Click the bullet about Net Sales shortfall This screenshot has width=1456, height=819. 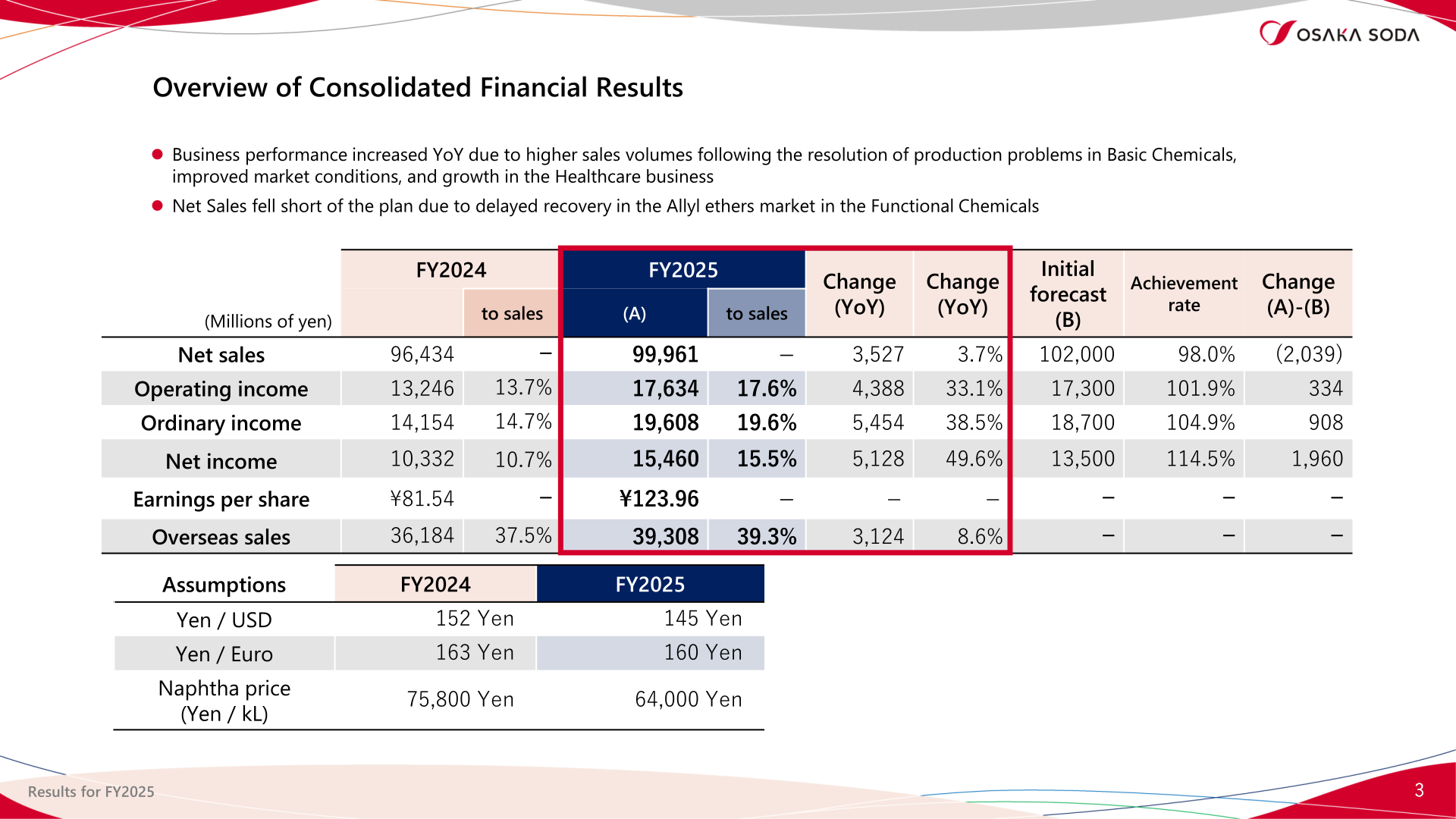605,206
